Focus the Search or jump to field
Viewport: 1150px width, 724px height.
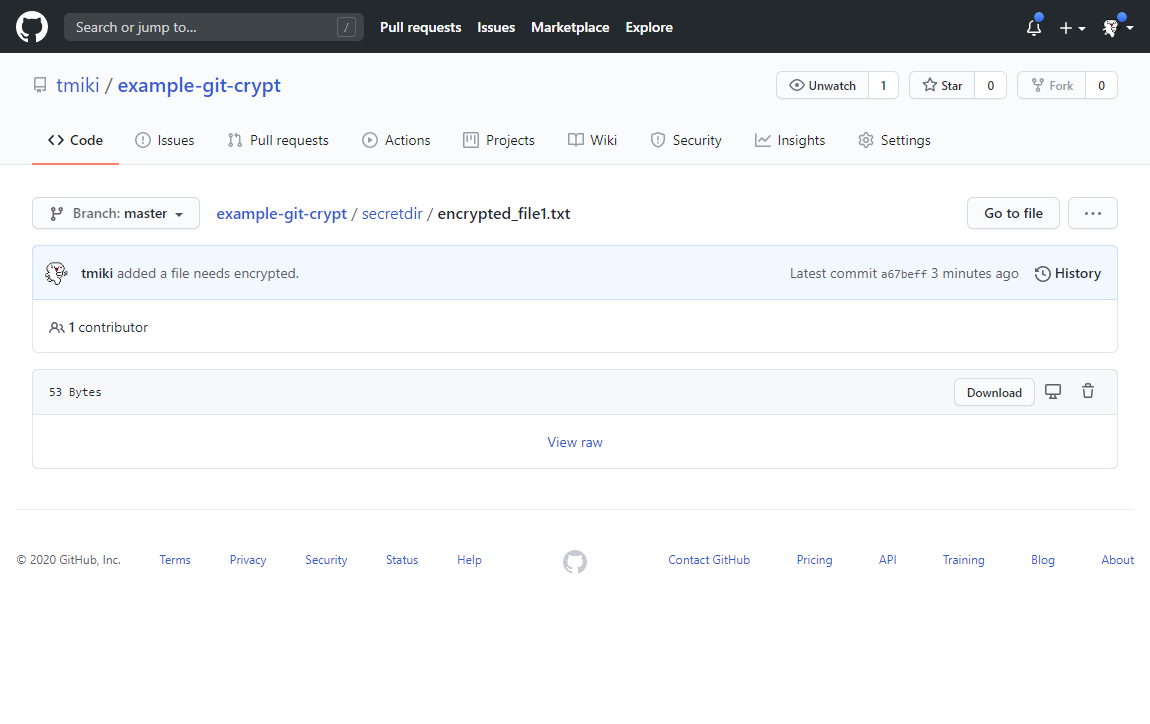[213, 27]
